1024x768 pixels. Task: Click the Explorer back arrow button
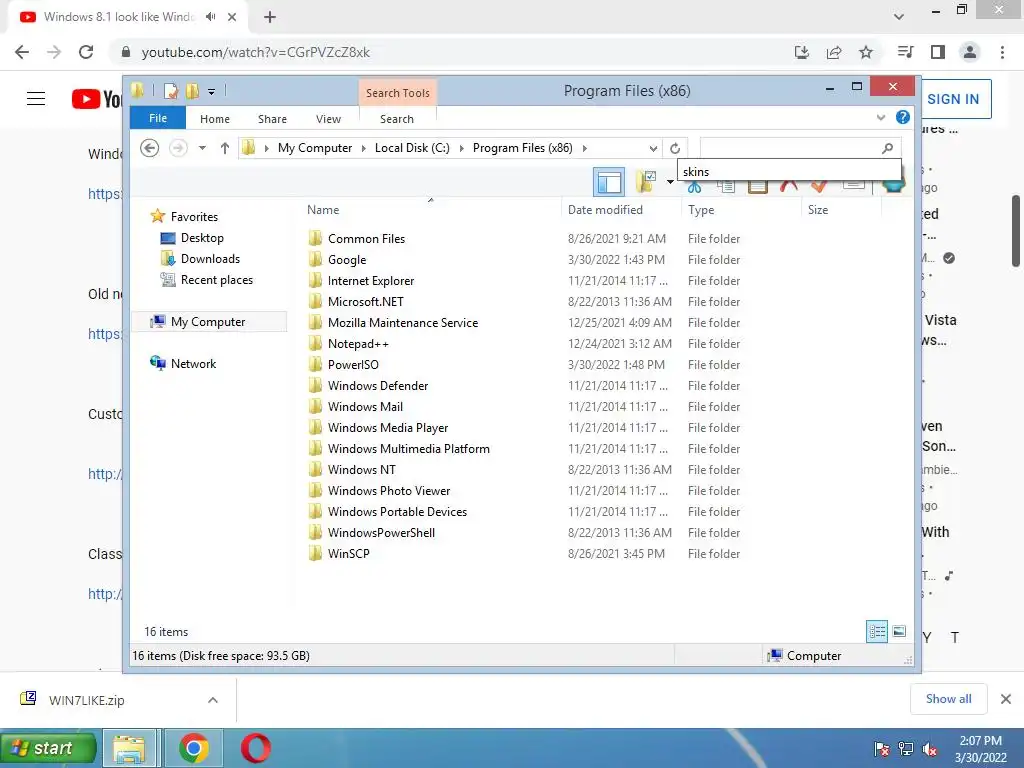point(150,148)
